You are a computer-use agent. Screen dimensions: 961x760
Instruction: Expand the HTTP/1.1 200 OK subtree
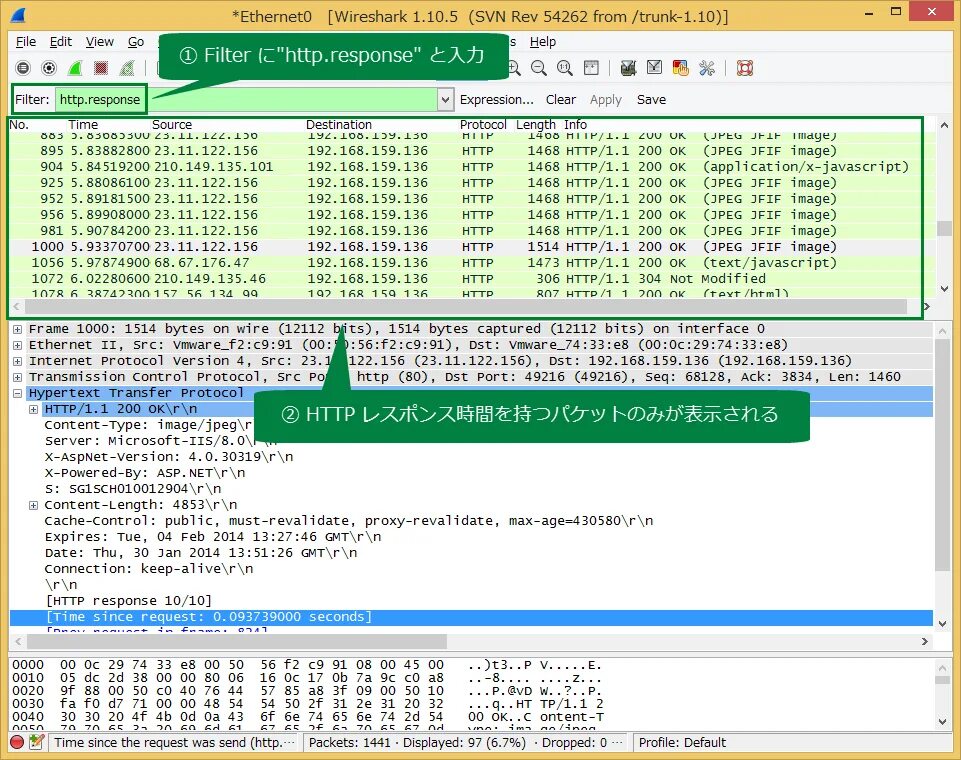pos(34,409)
